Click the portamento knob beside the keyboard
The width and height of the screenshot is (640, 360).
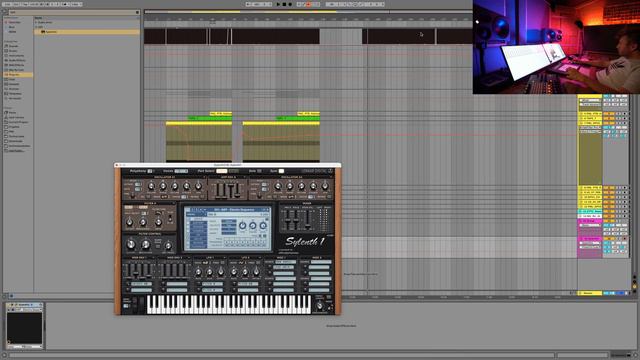point(320,306)
